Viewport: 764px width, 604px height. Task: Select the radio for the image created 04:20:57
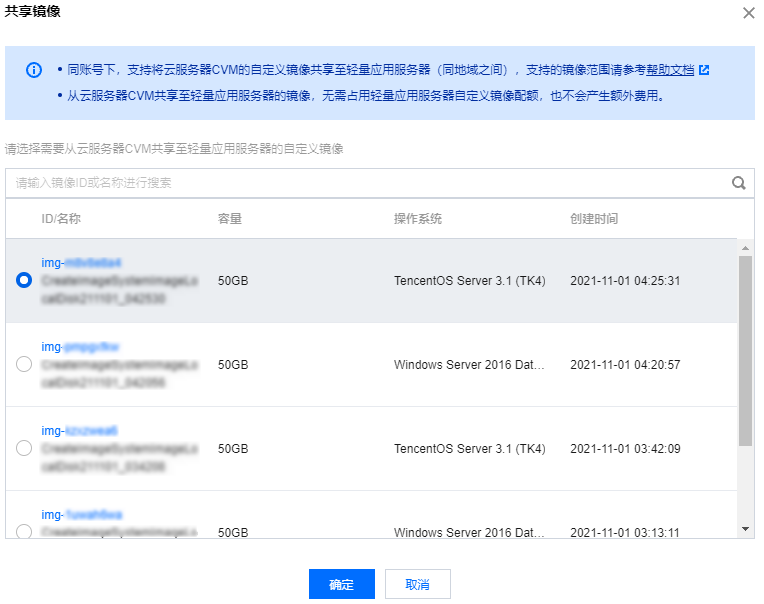pyautogui.click(x=24, y=364)
